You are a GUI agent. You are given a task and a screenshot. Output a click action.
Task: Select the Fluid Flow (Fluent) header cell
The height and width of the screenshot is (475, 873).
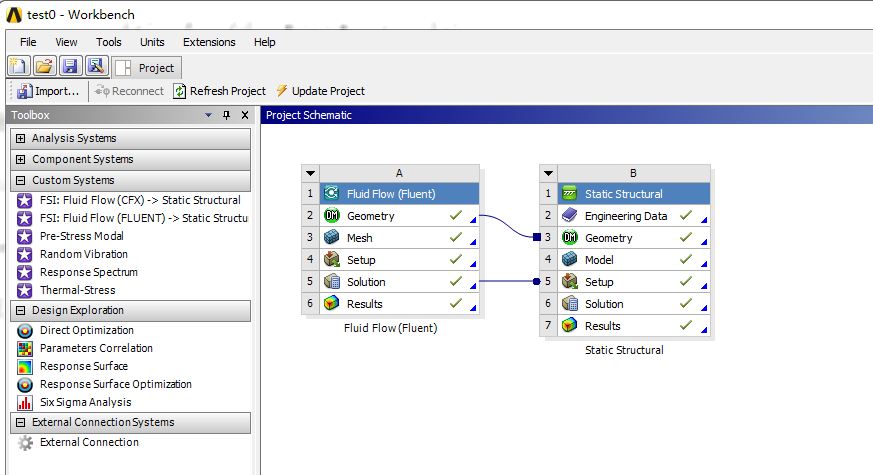pos(399,194)
